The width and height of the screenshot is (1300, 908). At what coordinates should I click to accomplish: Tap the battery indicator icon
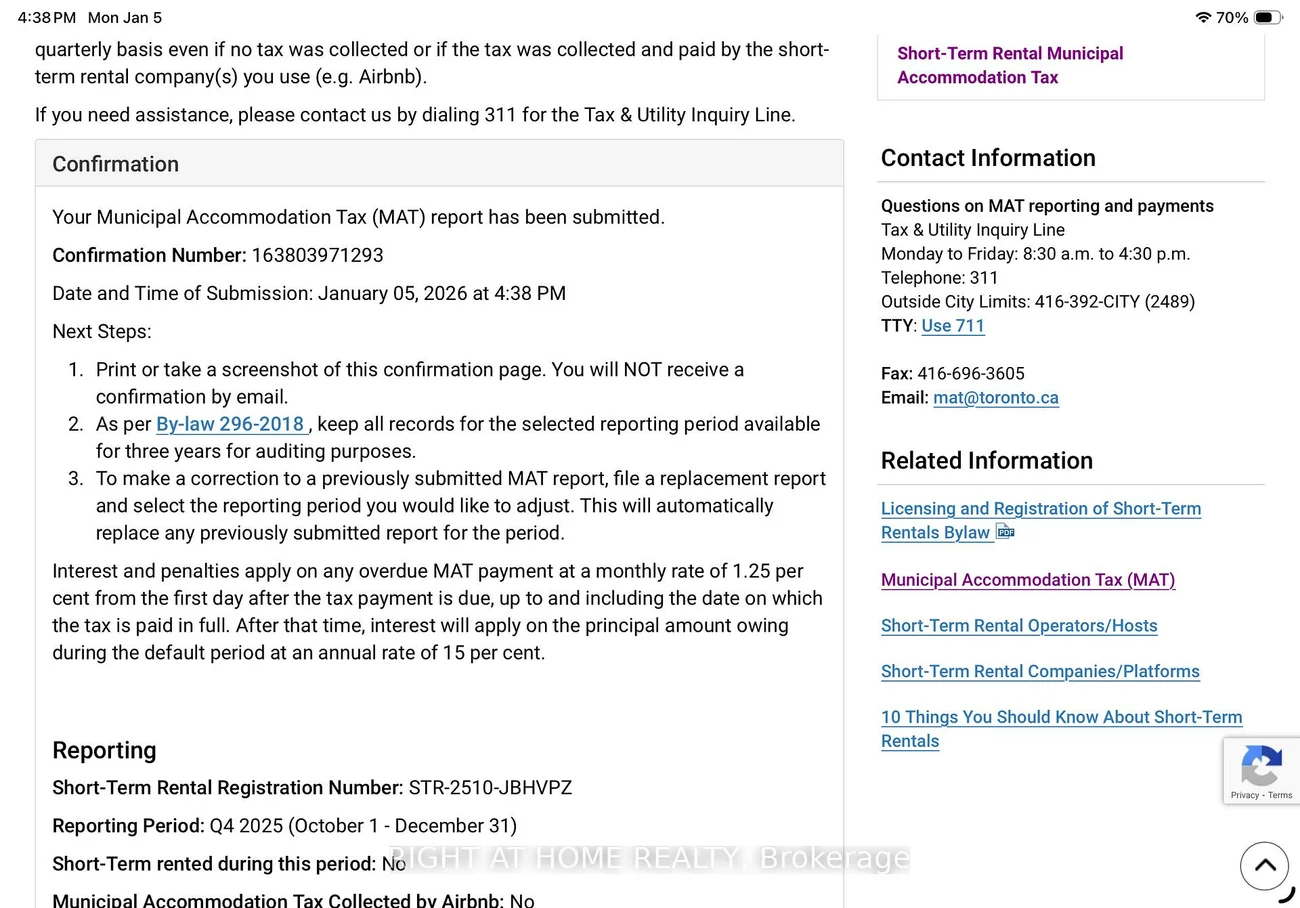[x=1268, y=18]
